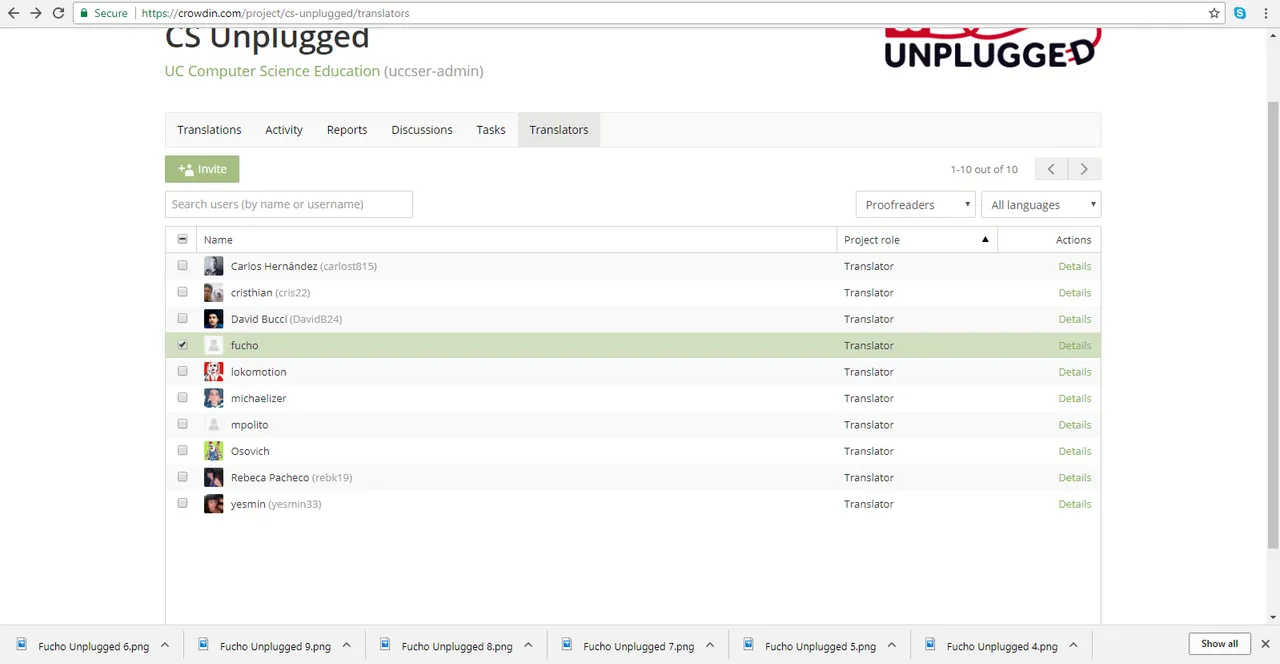Image resolution: width=1280 pixels, height=664 pixels.
Task: Switch to the Activity tab
Action: point(284,130)
